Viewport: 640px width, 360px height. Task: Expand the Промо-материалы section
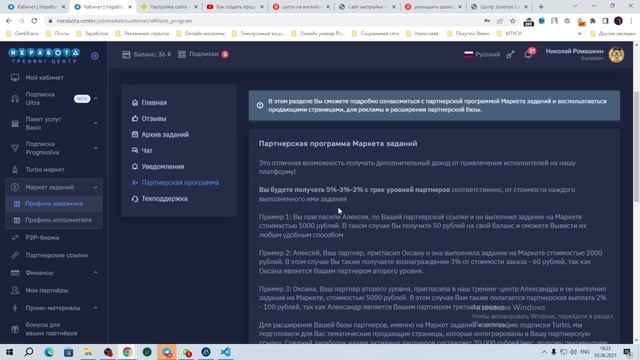[96, 307]
